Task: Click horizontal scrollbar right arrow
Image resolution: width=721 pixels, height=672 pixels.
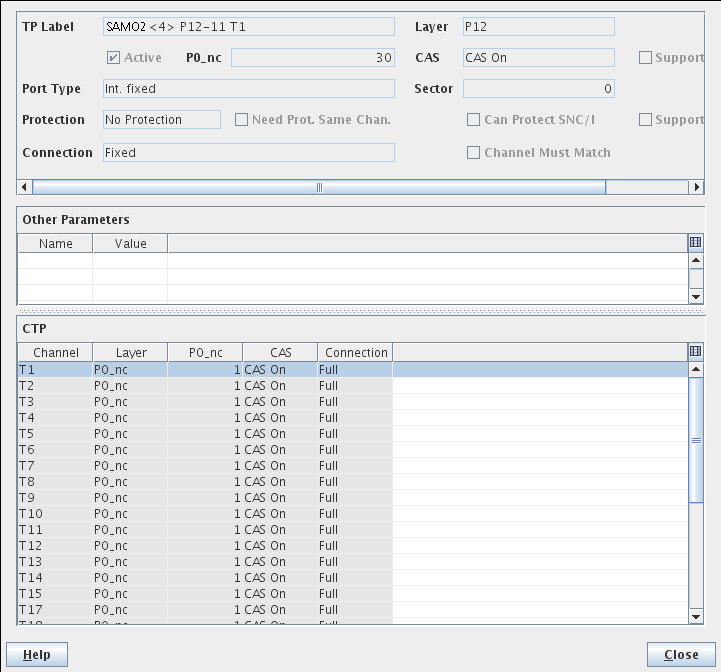Action: [x=697, y=187]
